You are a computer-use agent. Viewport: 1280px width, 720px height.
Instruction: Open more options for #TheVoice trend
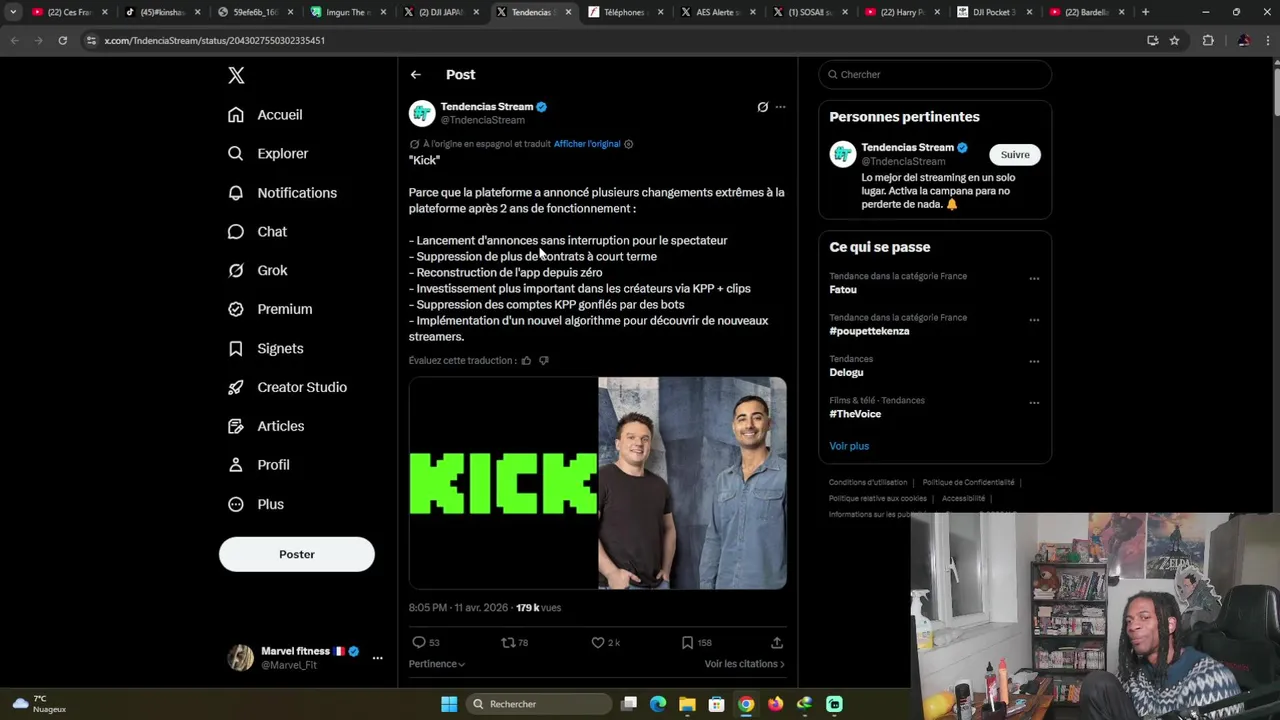(1034, 403)
